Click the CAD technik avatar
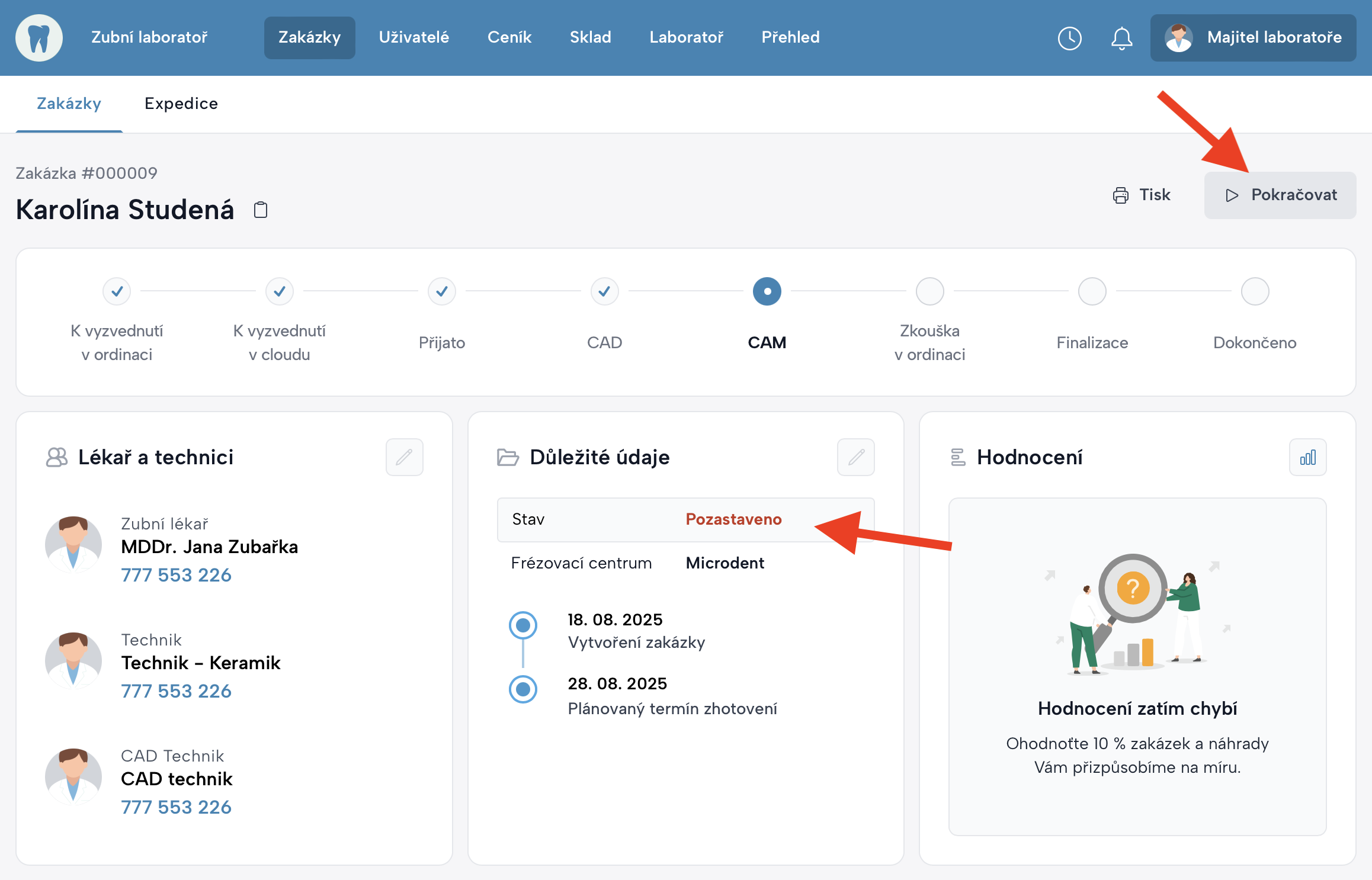 [x=73, y=776]
